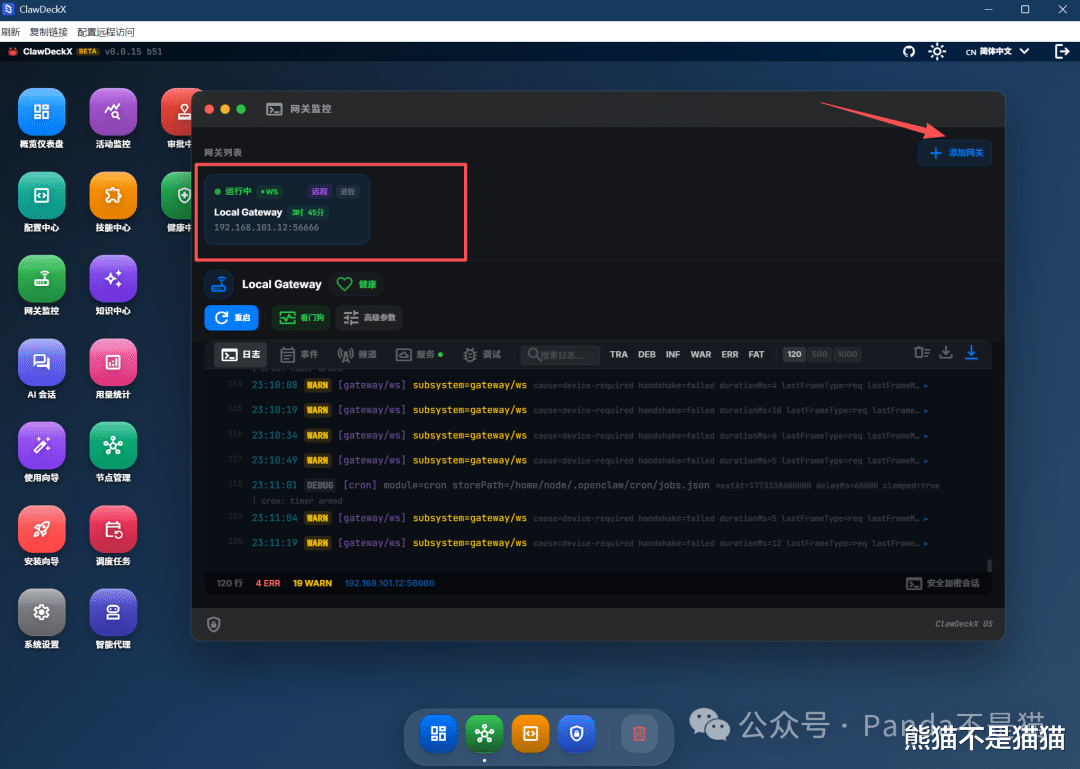The height and width of the screenshot is (769, 1080).
Task: Expand the 23:10:49 WARN log entry arrow
Action: click(926, 461)
